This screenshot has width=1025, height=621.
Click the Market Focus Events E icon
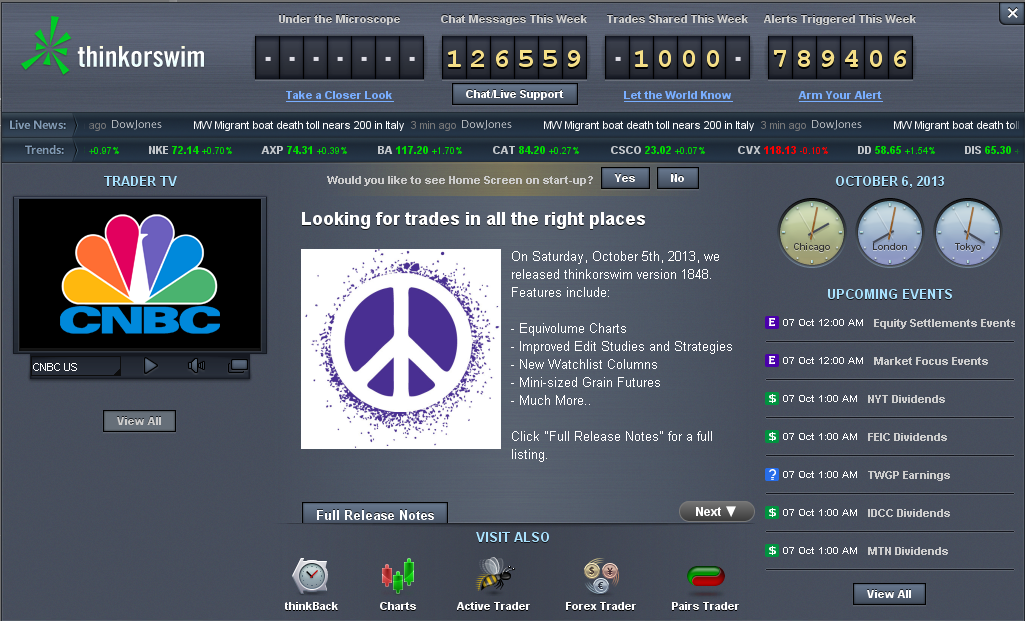point(771,360)
